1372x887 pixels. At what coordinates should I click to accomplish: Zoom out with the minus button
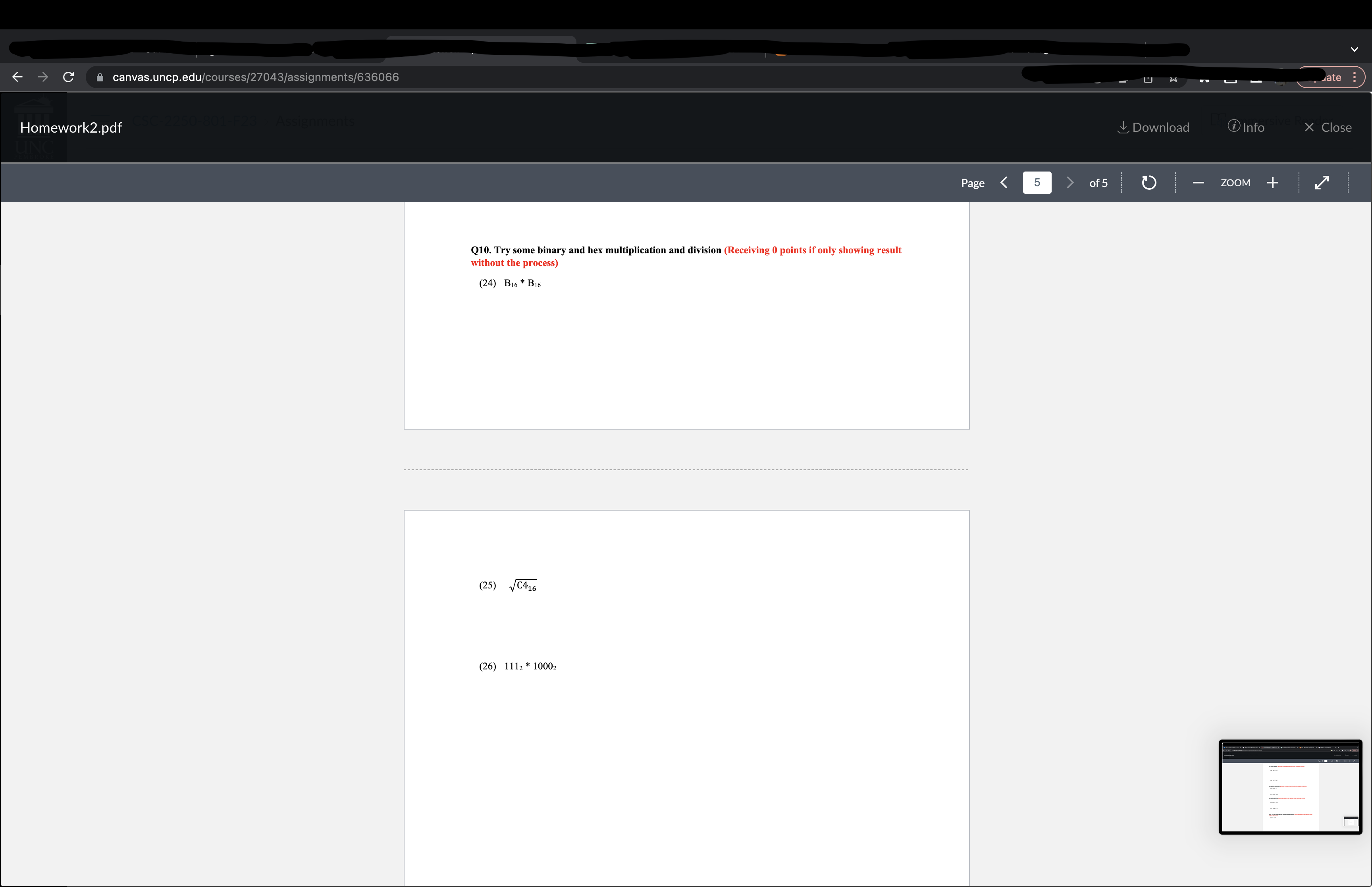coord(1198,183)
